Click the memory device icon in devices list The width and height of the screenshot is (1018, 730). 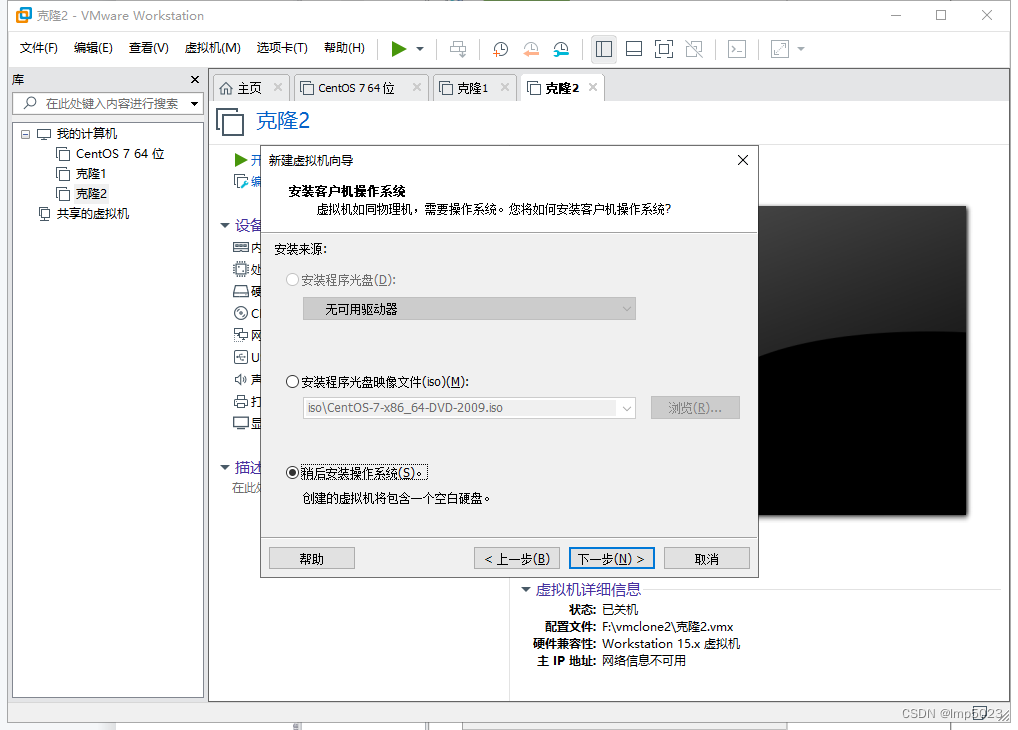click(x=241, y=247)
